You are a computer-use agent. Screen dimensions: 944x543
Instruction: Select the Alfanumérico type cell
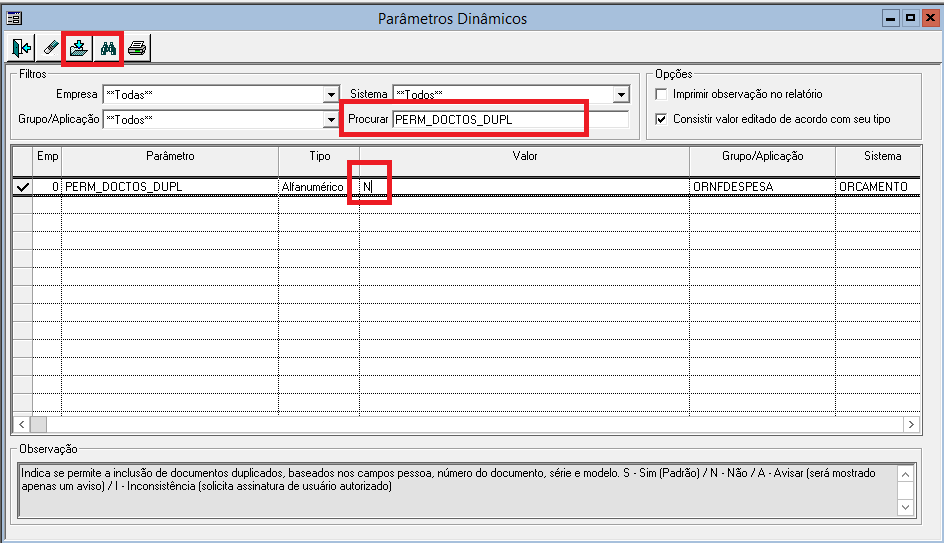(319, 187)
